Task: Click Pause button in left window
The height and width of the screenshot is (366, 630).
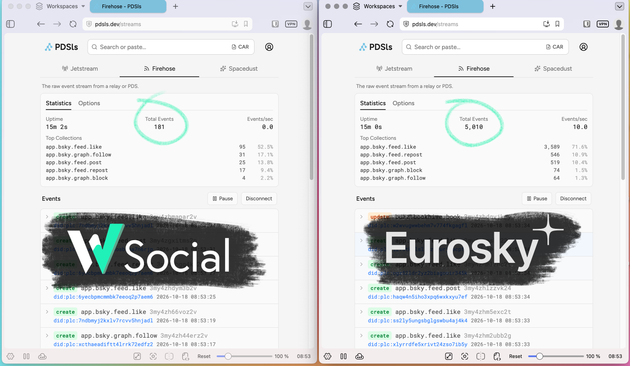Action: 223,198
